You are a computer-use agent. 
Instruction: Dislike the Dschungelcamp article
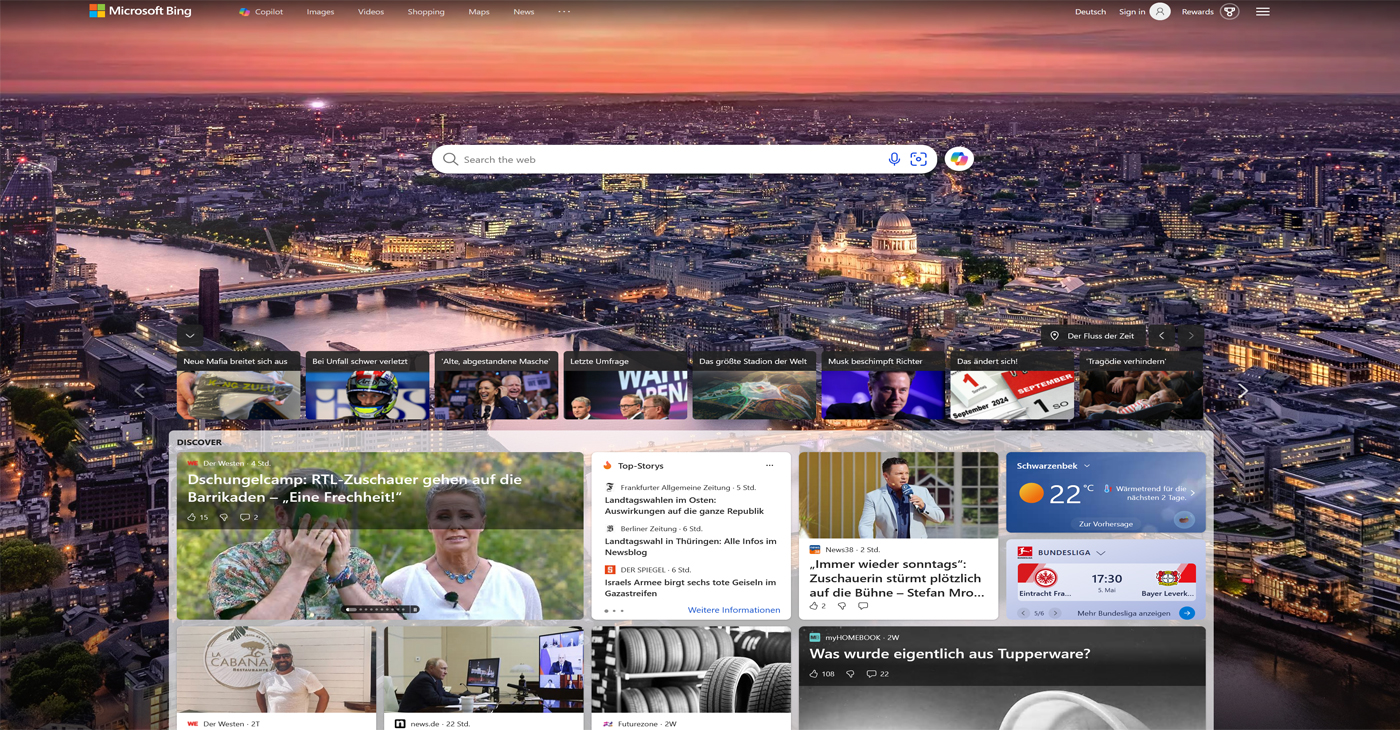pos(223,517)
